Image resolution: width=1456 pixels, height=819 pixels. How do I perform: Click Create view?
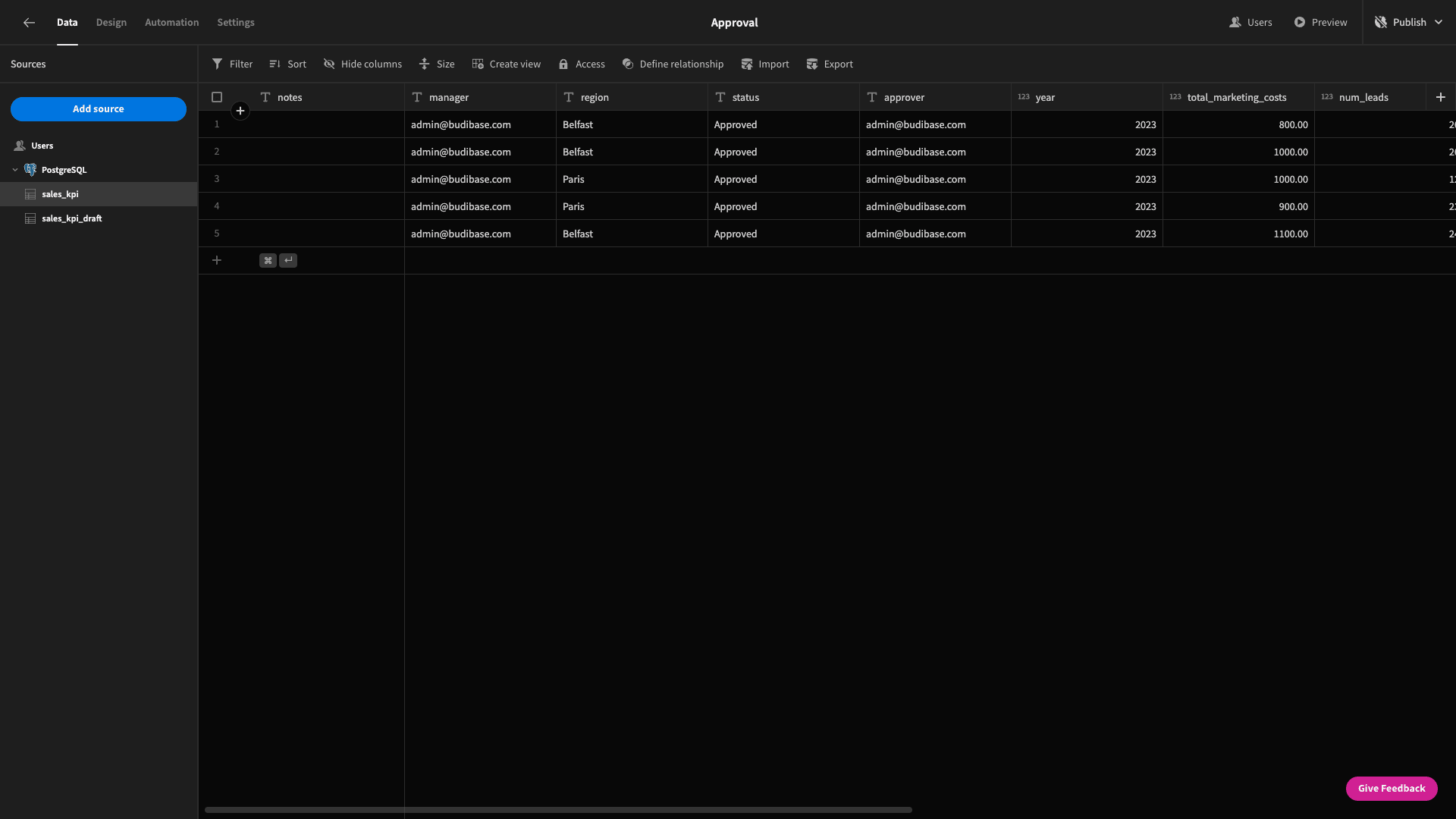506,64
